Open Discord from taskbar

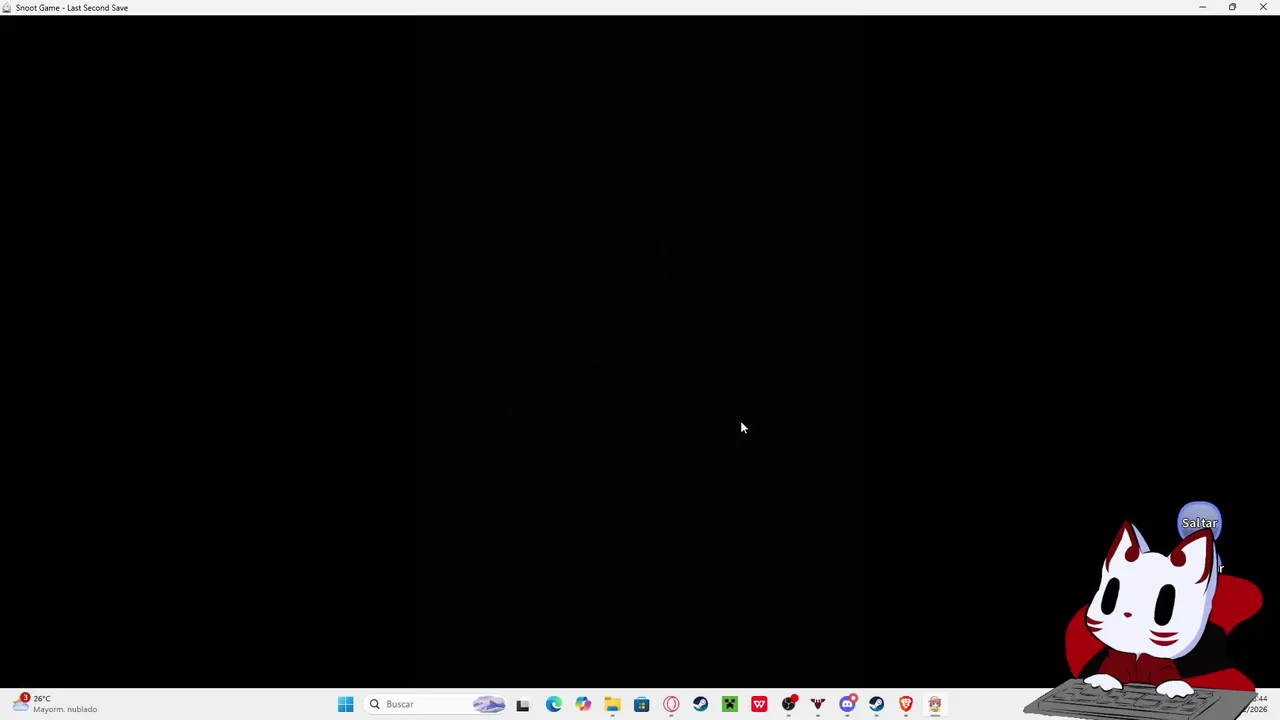pyautogui.click(x=847, y=704)
